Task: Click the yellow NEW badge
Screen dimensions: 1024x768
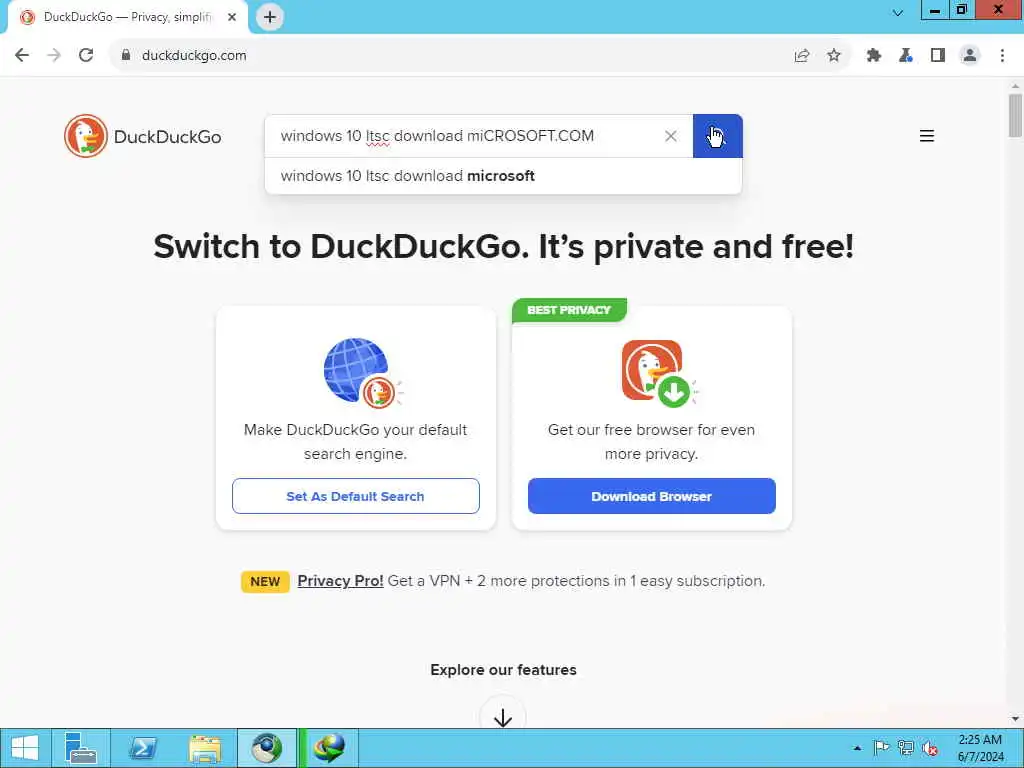Action: (265, 581)
